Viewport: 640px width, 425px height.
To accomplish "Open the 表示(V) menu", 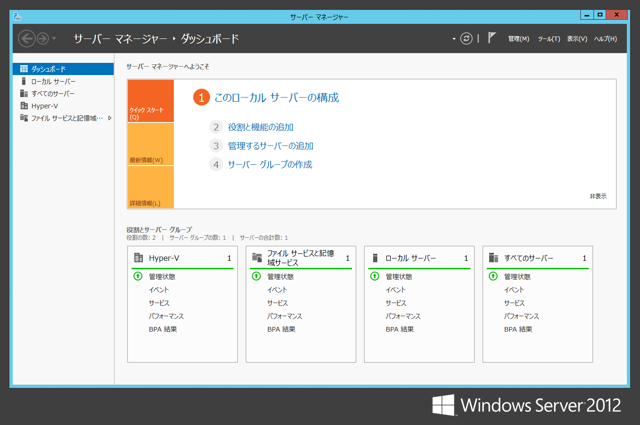I will click(577, 39).
